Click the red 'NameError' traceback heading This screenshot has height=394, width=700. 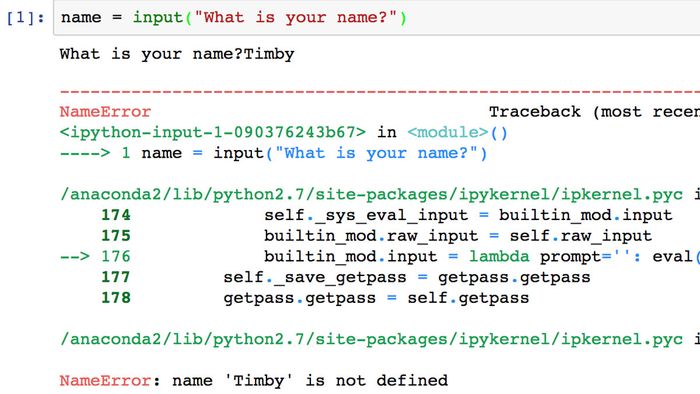(105, 112)
